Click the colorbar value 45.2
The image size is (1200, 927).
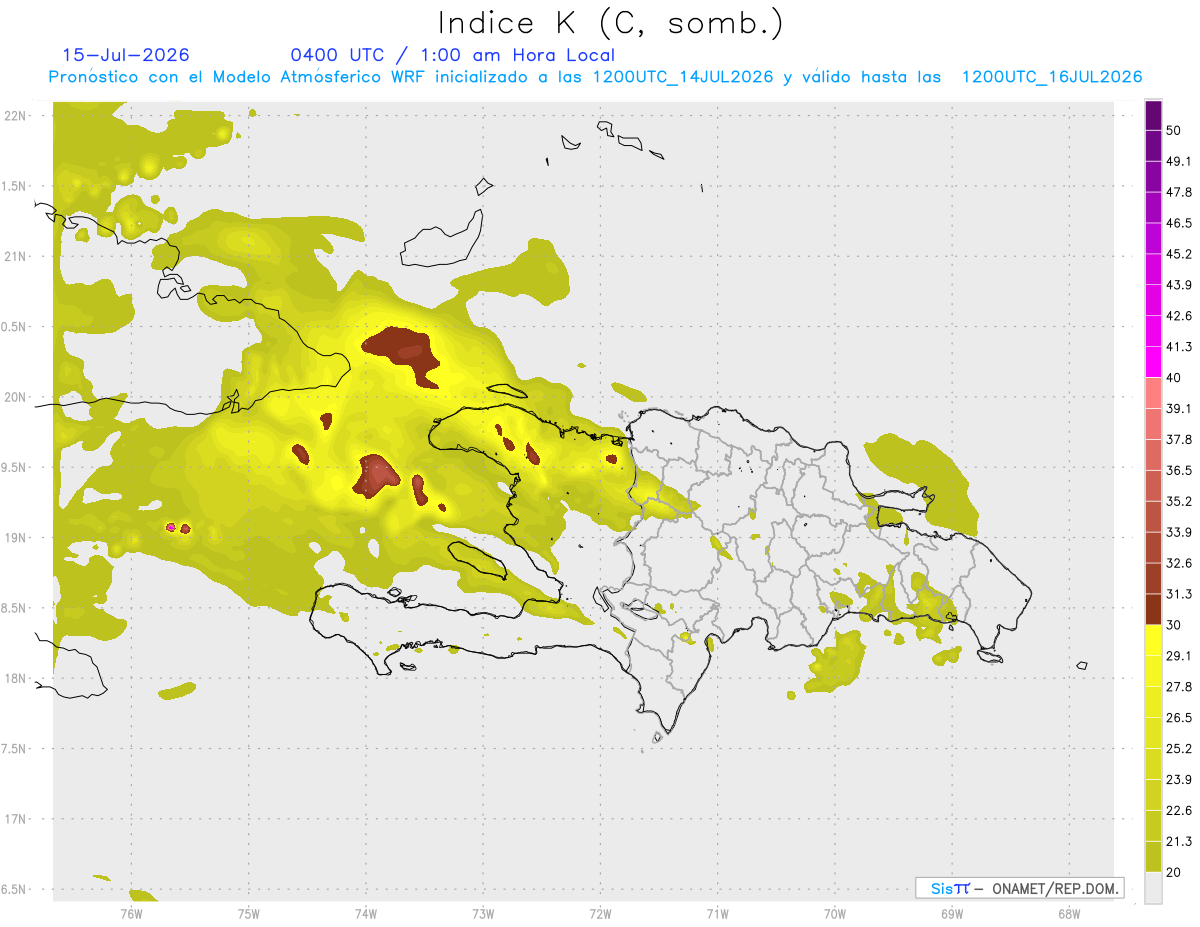tap(1179, 254)
